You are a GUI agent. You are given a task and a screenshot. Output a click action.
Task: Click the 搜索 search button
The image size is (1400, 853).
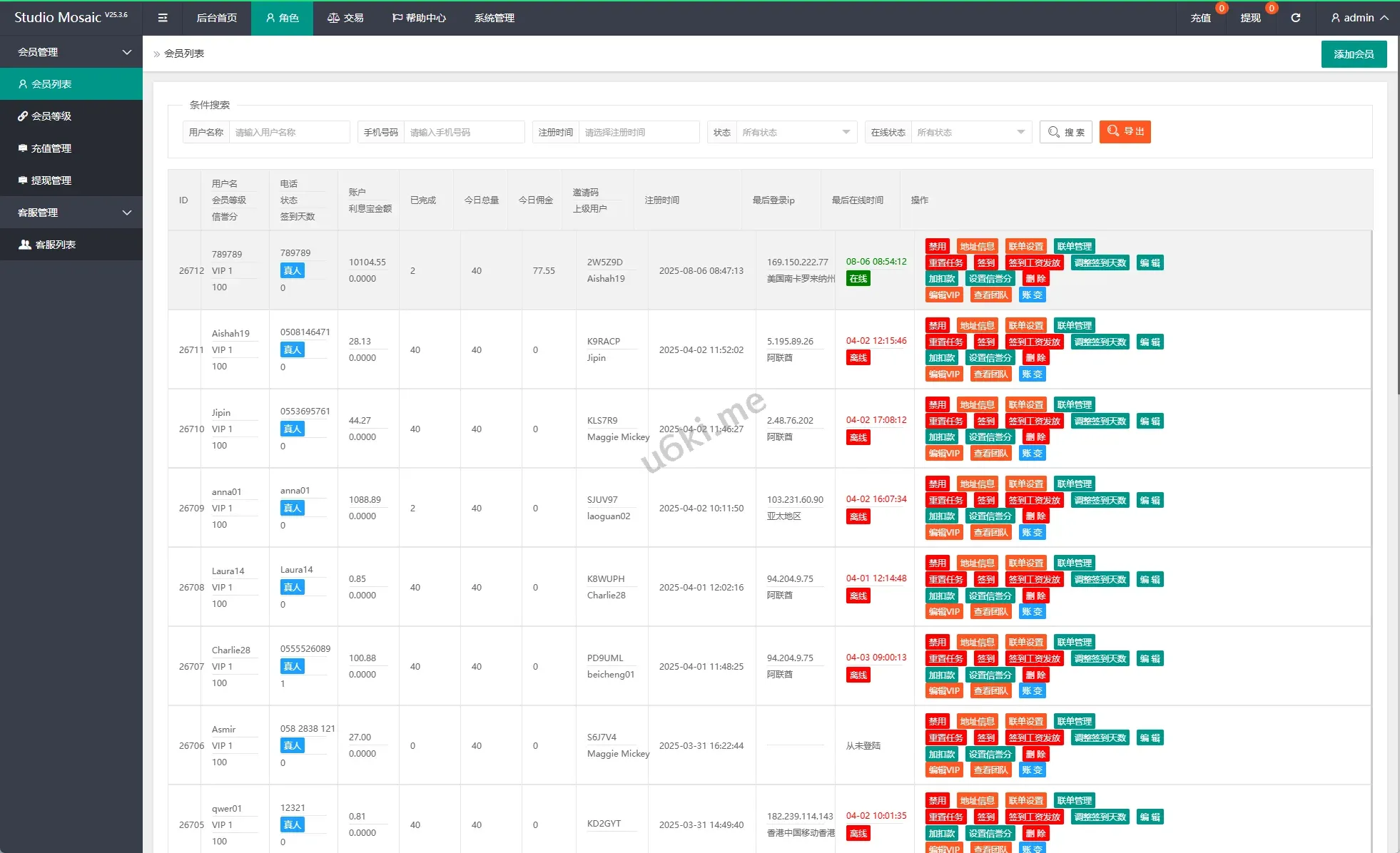[x=1065, y=132]
